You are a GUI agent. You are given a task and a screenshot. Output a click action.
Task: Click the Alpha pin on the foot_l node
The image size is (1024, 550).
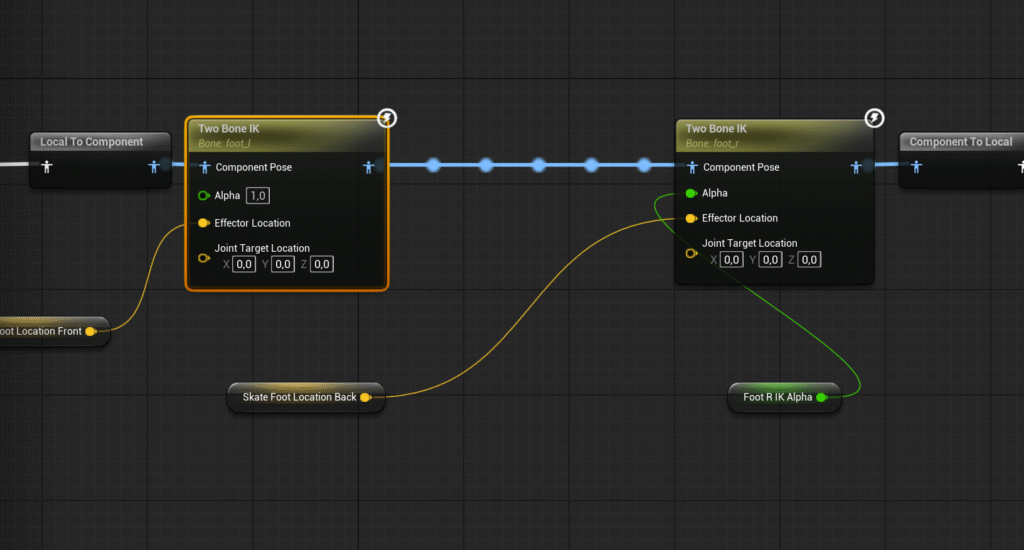(204, 195)
